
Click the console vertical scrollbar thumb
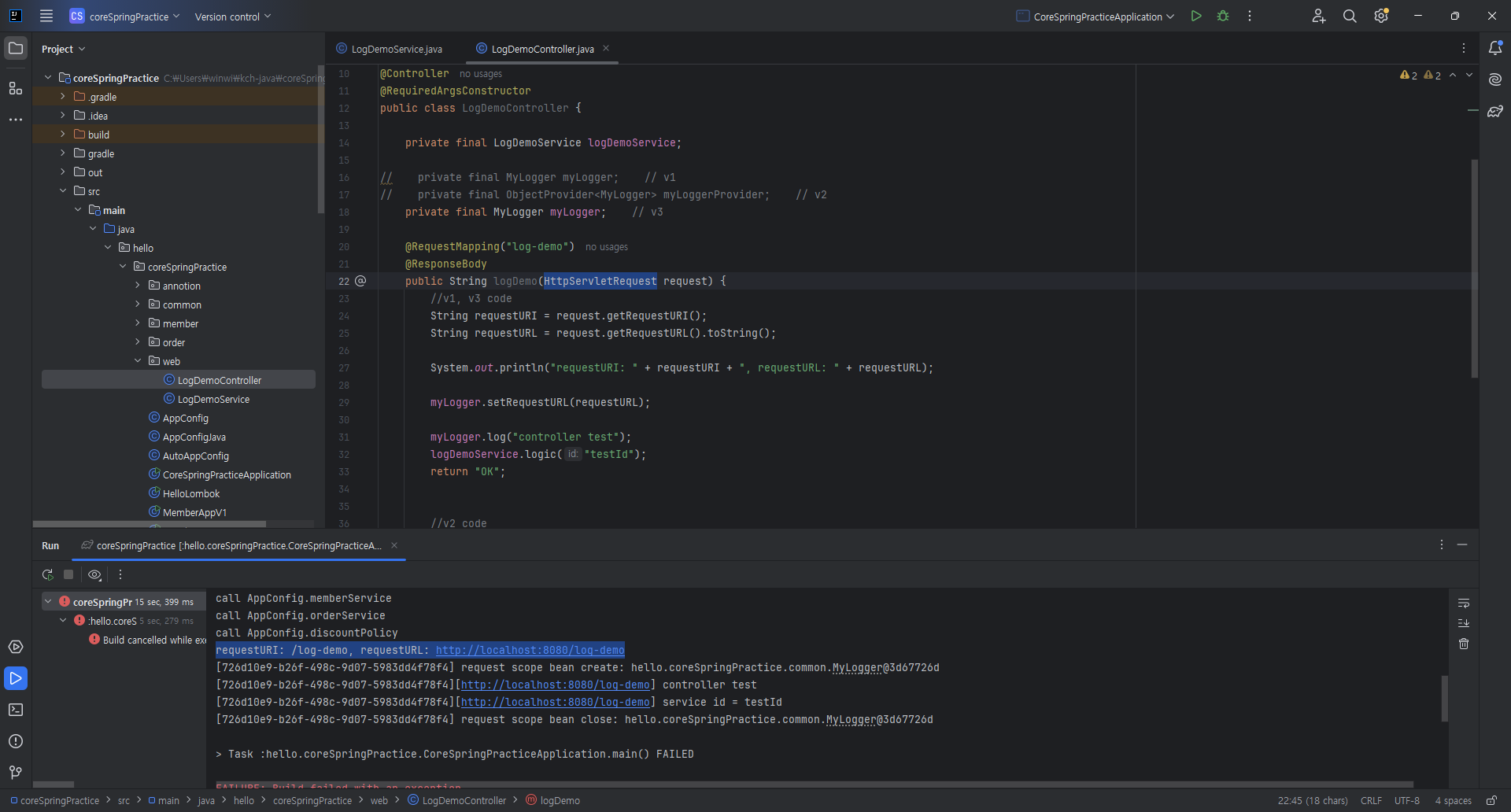1444,698
